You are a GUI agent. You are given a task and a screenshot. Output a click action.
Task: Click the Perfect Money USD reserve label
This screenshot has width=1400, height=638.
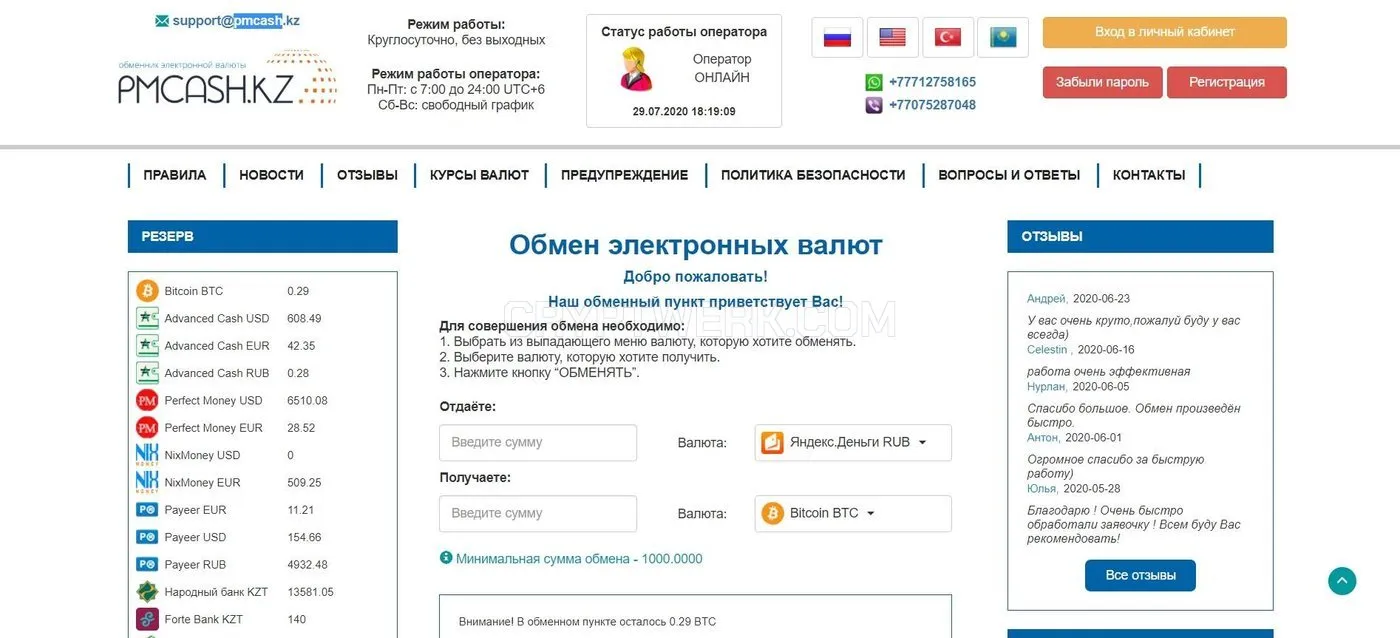214,400
